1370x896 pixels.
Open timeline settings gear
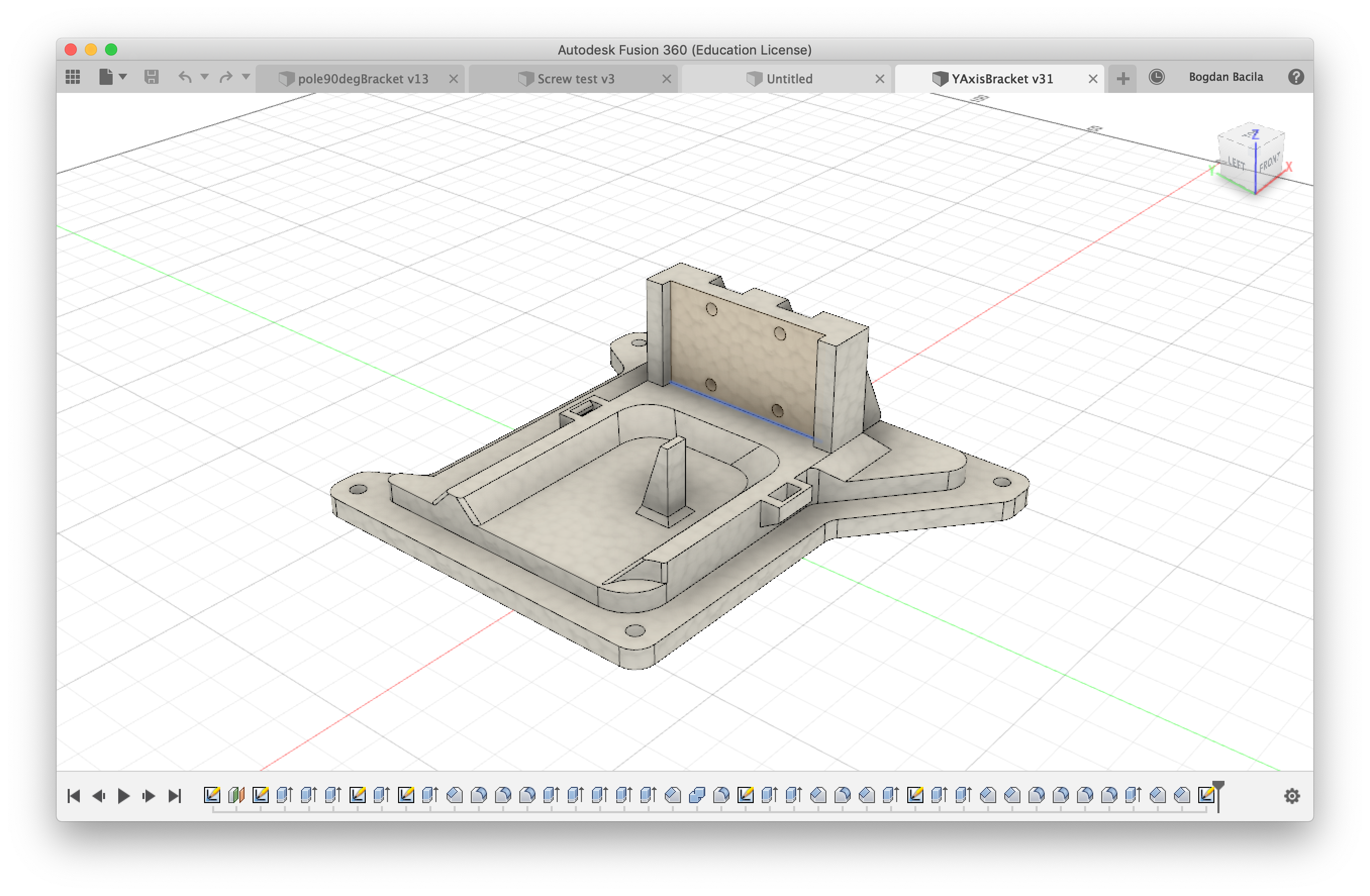tap(1292, 797)
